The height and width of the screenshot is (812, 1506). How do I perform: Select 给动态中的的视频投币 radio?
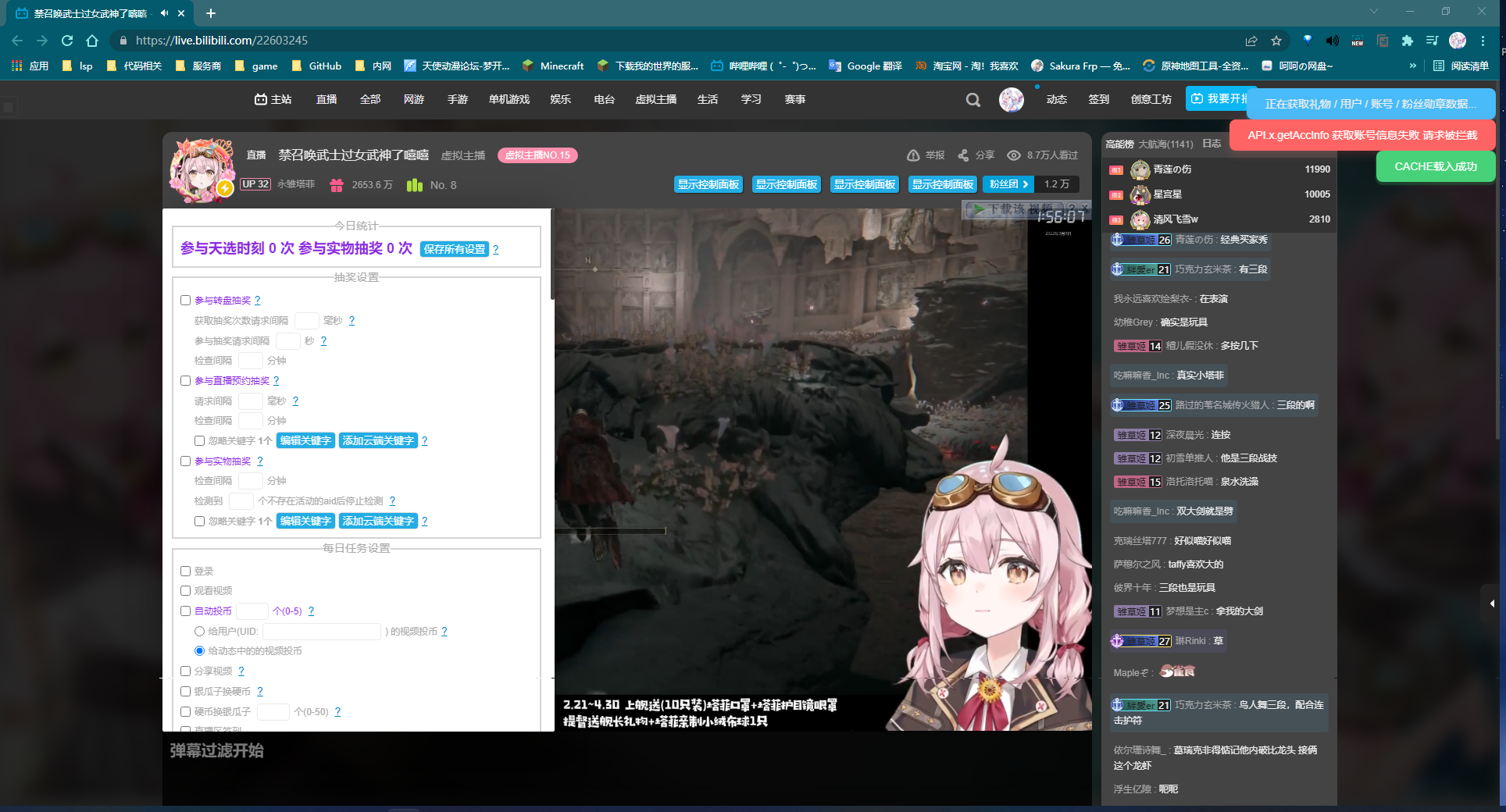200,651
